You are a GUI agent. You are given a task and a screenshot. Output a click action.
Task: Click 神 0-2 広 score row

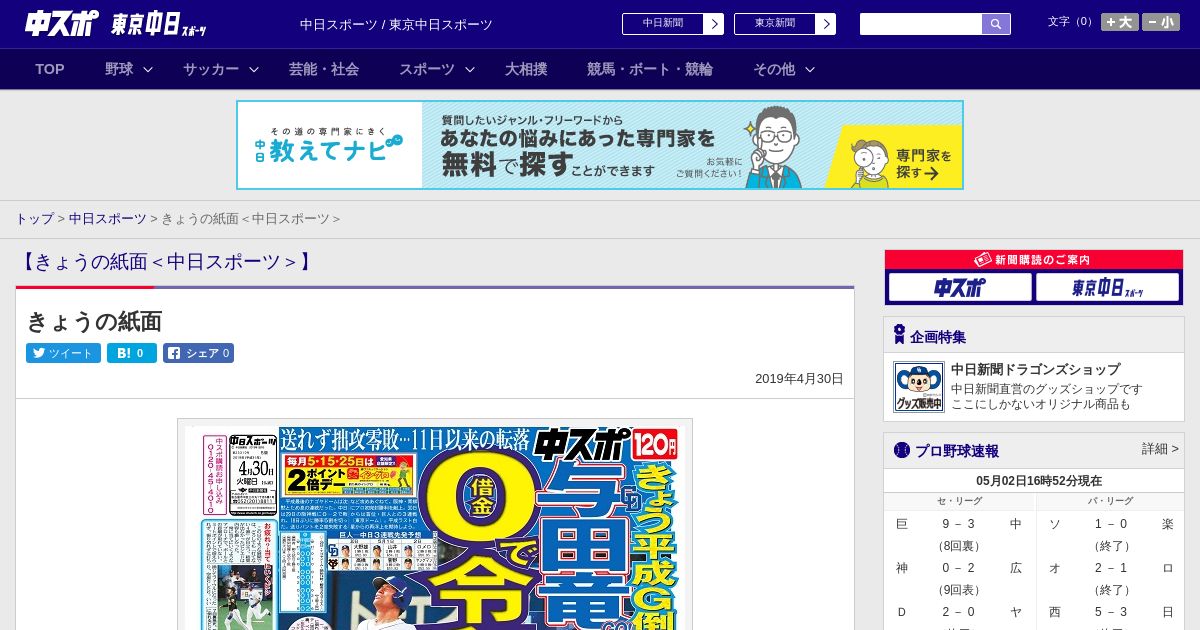pyautogui.click(x=959, y=568)
